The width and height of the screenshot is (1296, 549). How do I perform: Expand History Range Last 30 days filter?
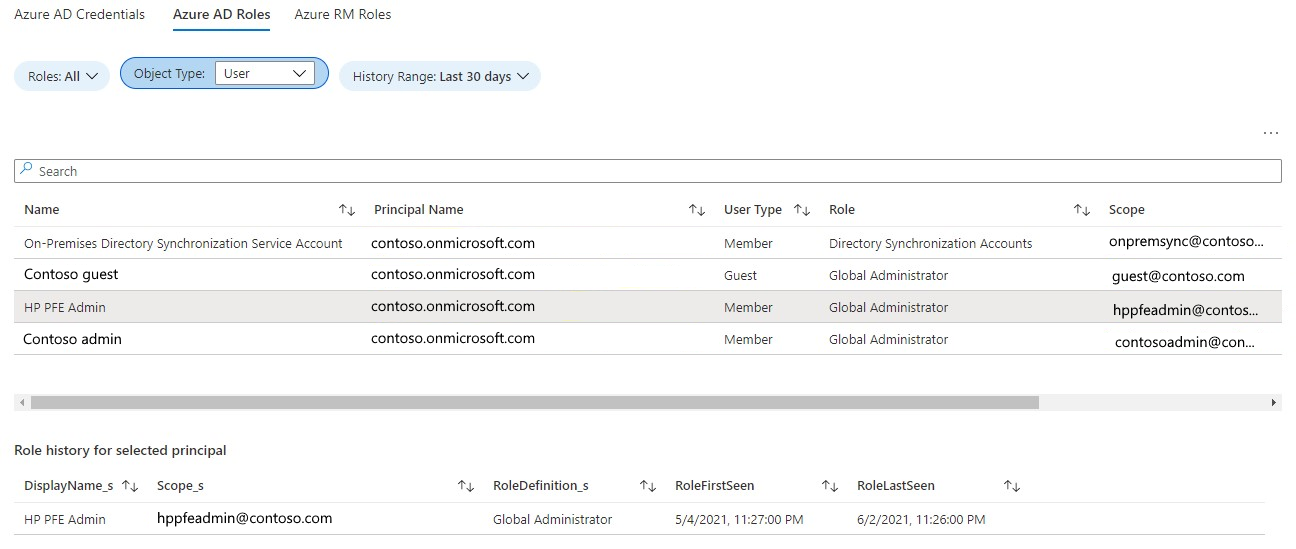[x=440, y=76]
